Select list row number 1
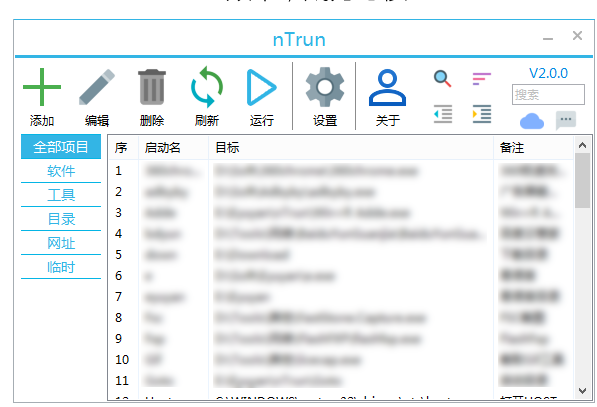597x407 pixels. pos(341,171)
